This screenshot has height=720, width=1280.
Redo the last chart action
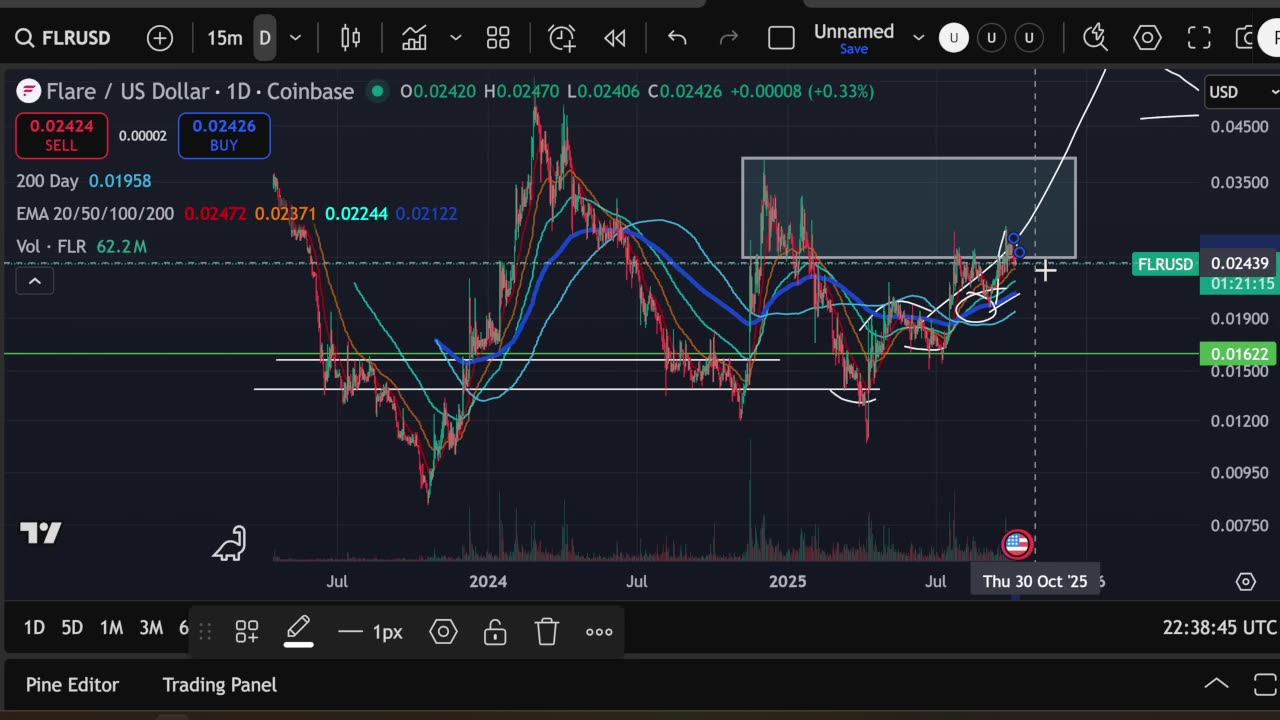point(729,38)
